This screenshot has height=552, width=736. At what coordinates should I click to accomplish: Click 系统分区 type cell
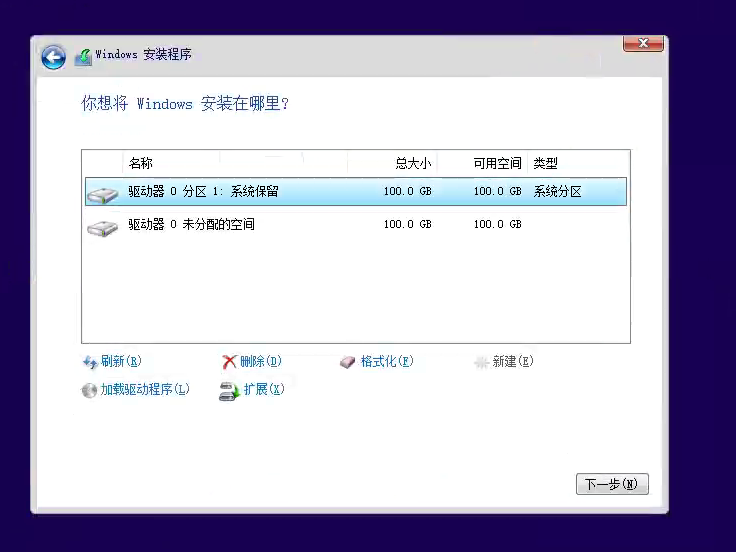tap(557, 192)
